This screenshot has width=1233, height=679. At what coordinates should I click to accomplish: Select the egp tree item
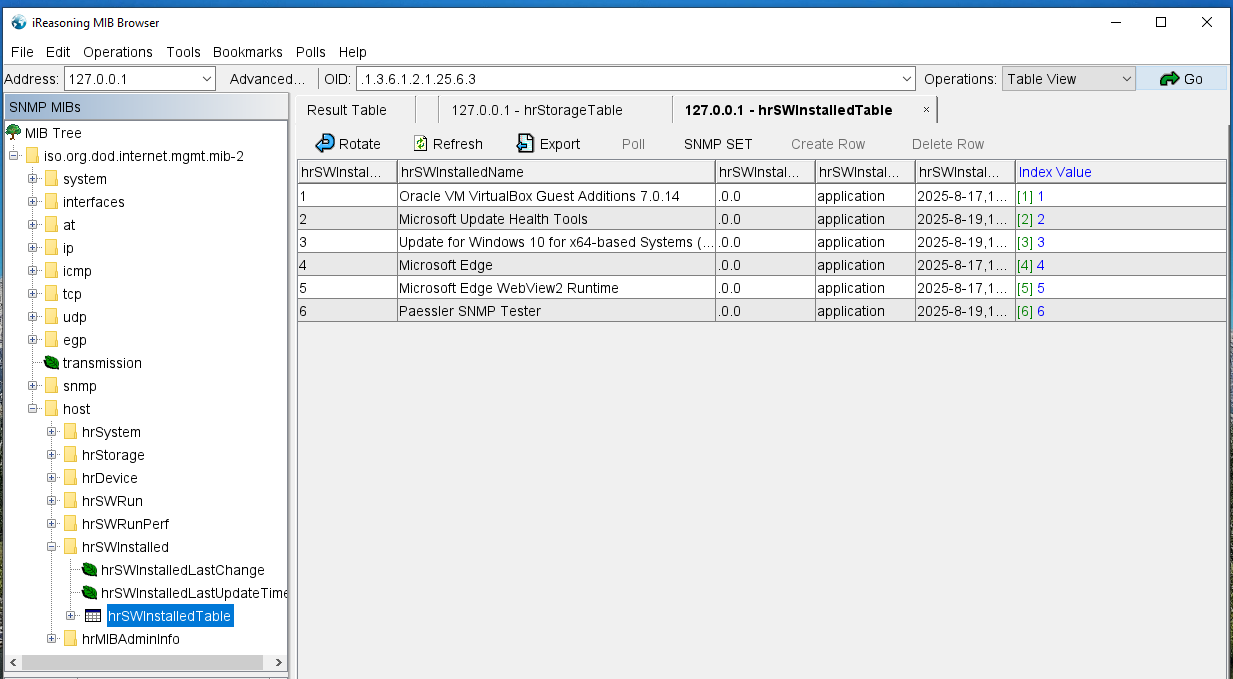click(75, 340)
